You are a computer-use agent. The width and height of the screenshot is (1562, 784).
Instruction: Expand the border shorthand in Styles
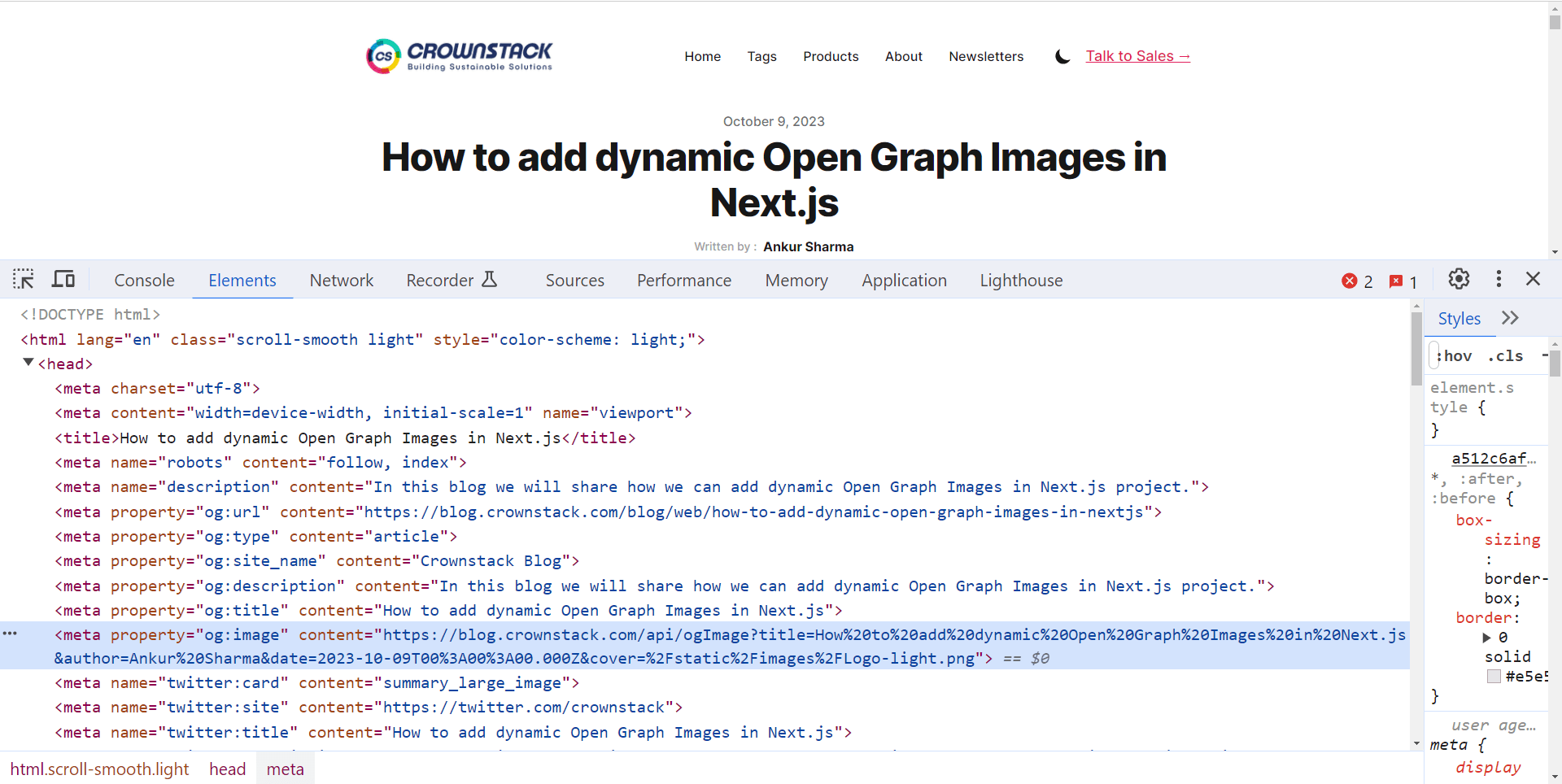1486,637
